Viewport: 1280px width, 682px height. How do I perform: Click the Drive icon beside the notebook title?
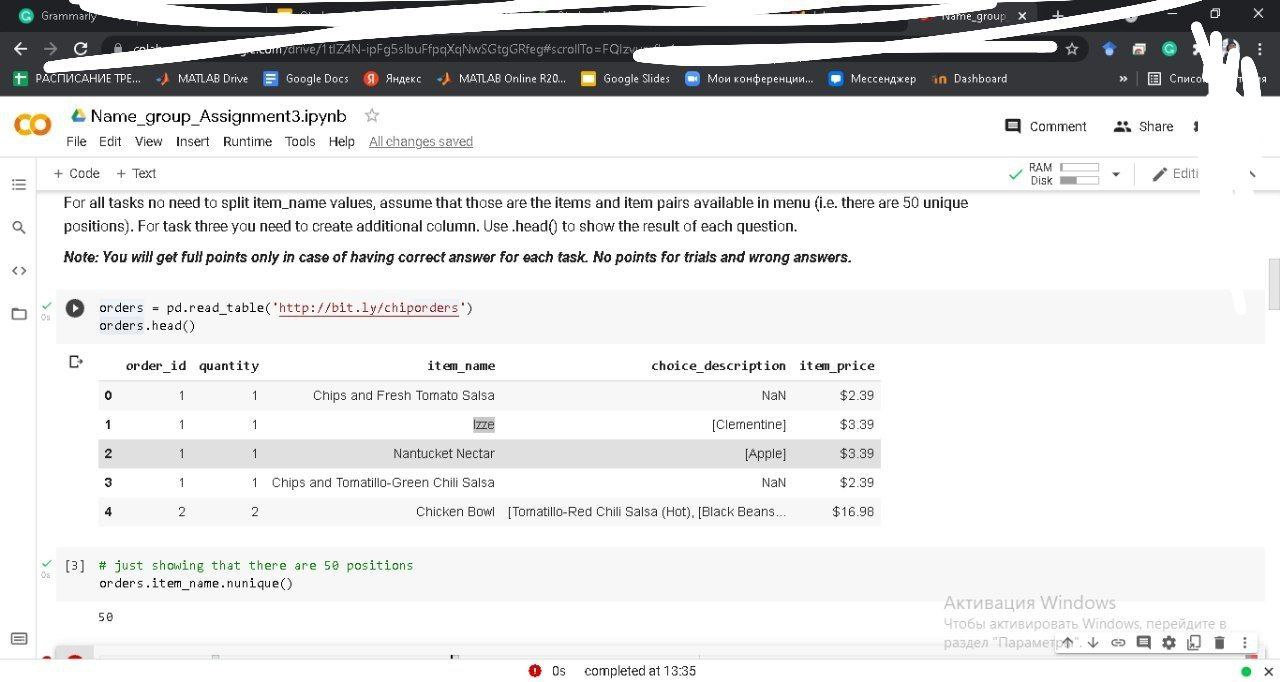78,116
